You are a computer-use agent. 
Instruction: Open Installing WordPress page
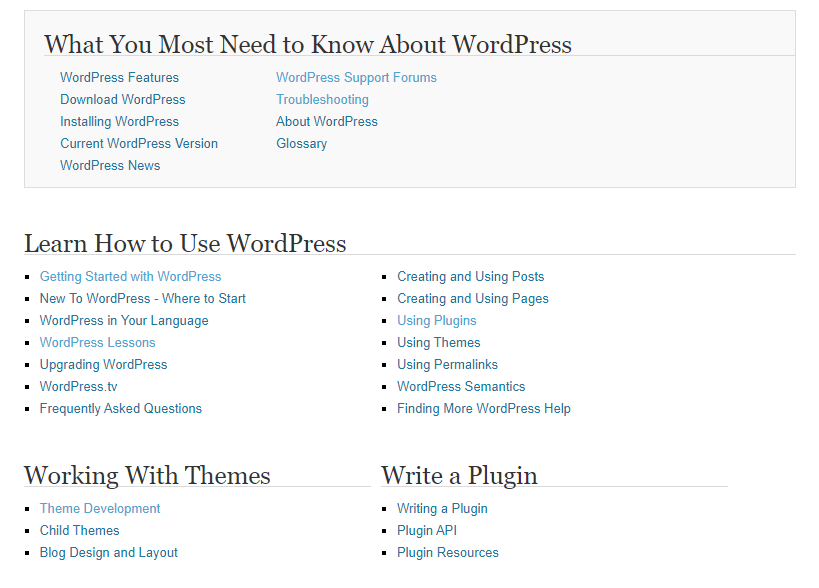point(119,121)
